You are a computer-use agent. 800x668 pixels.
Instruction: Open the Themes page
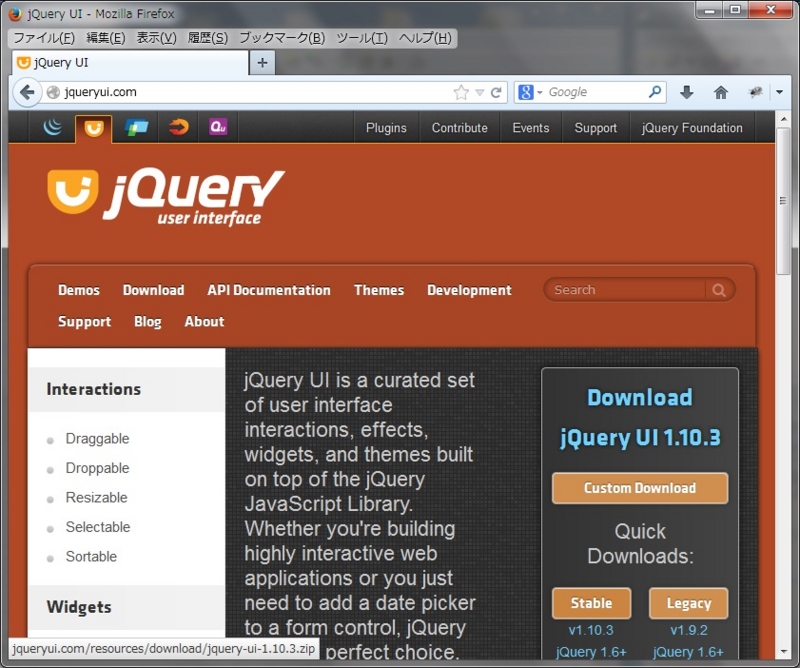pos(379,290)
